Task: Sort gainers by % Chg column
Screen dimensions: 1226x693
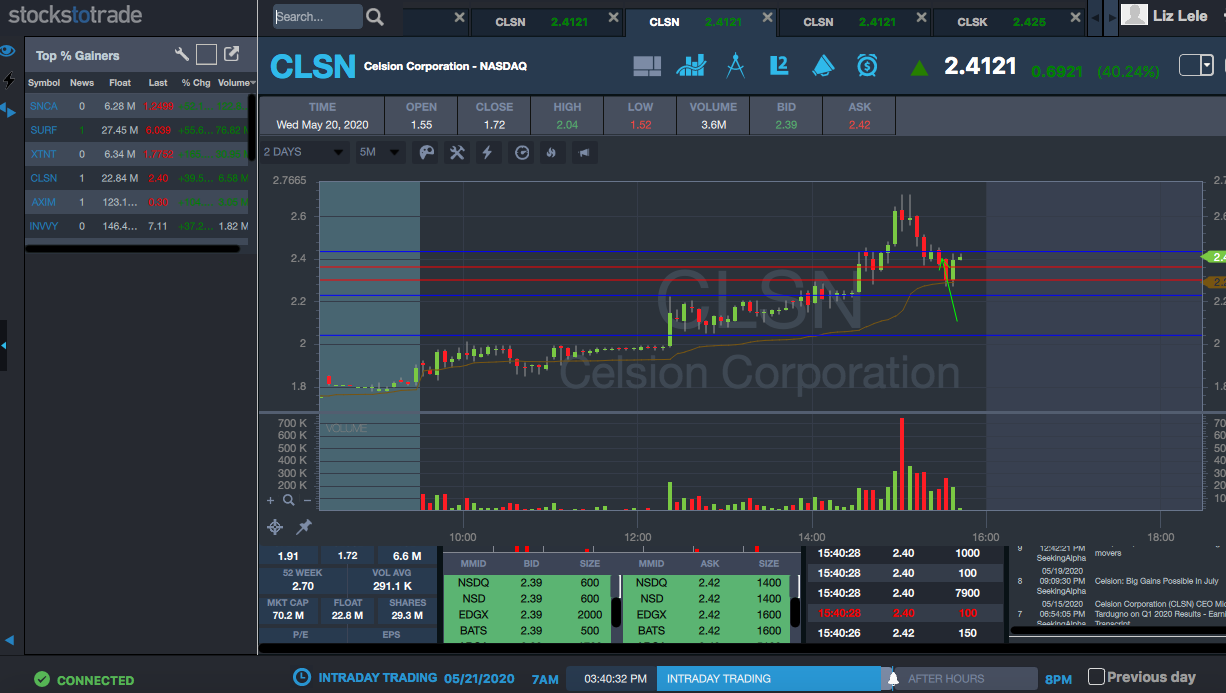Action: click(196, 83)
